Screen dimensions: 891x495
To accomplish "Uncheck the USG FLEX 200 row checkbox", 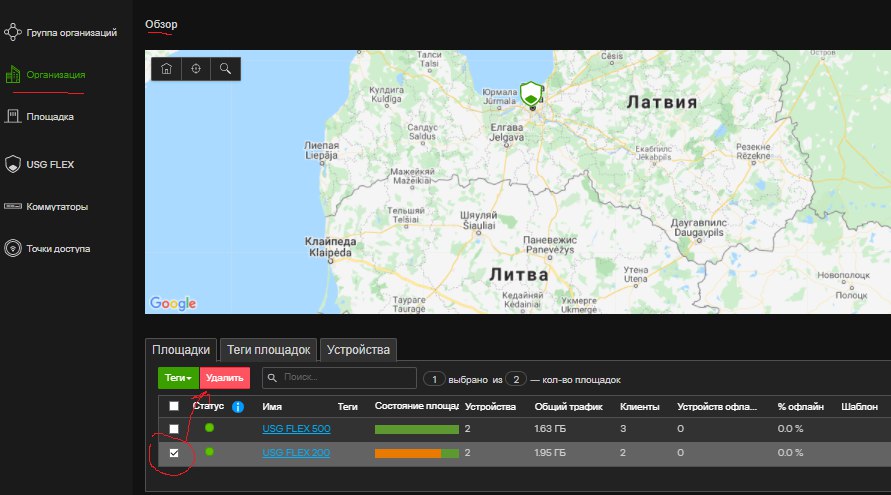I will pyautogui.click(x=174, y=453).
